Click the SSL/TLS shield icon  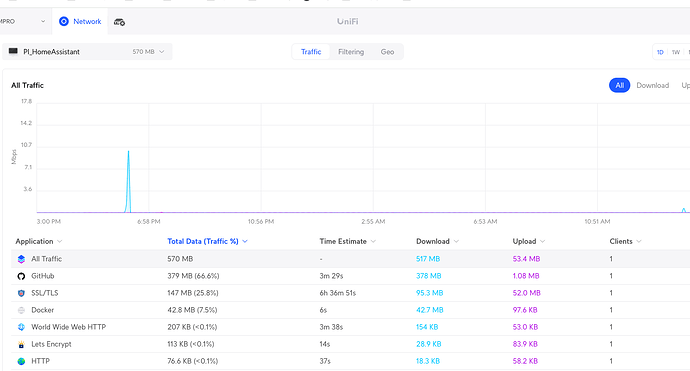click(21, 293)
